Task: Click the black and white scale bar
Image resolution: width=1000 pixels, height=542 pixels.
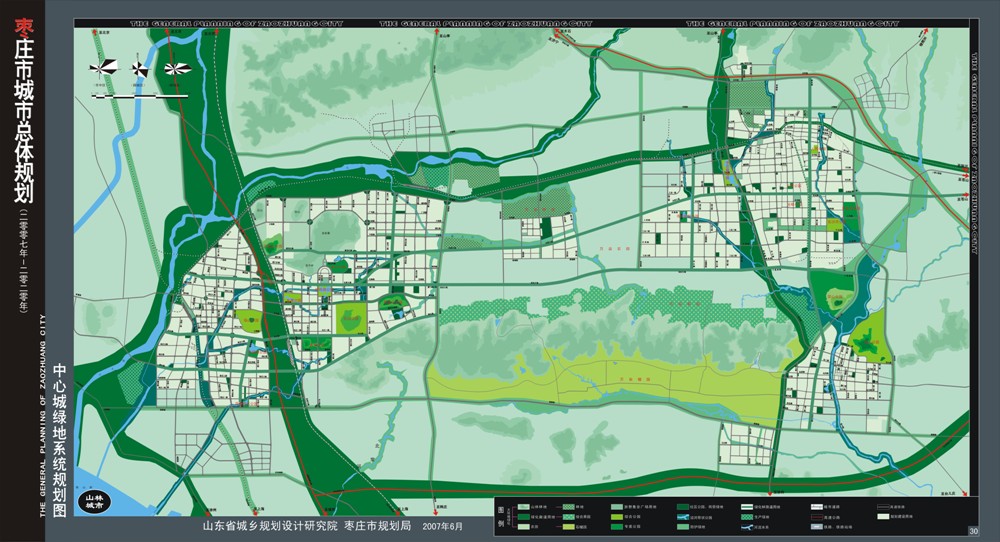Action: 140,96
